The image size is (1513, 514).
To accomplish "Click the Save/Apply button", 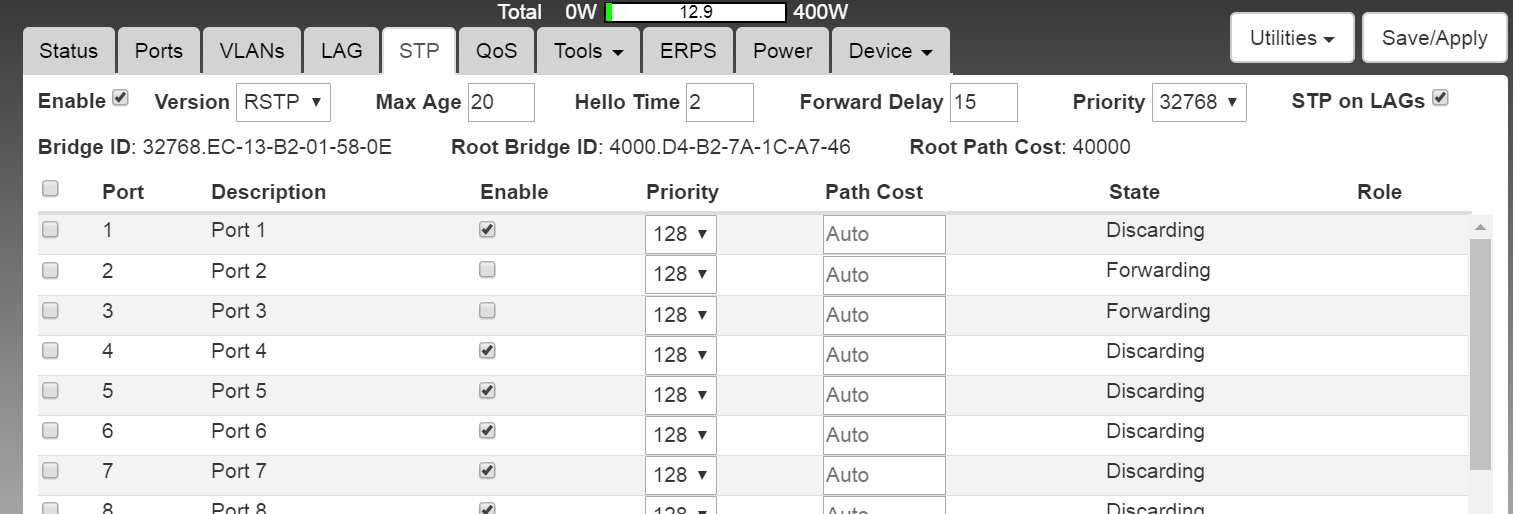I will pos(1434,38).
